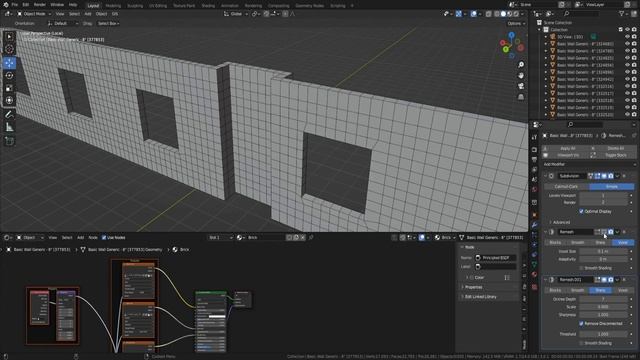Open the Default orientation dropdown
This screenshot has height=360, width=640.
[x=62, y=23]
